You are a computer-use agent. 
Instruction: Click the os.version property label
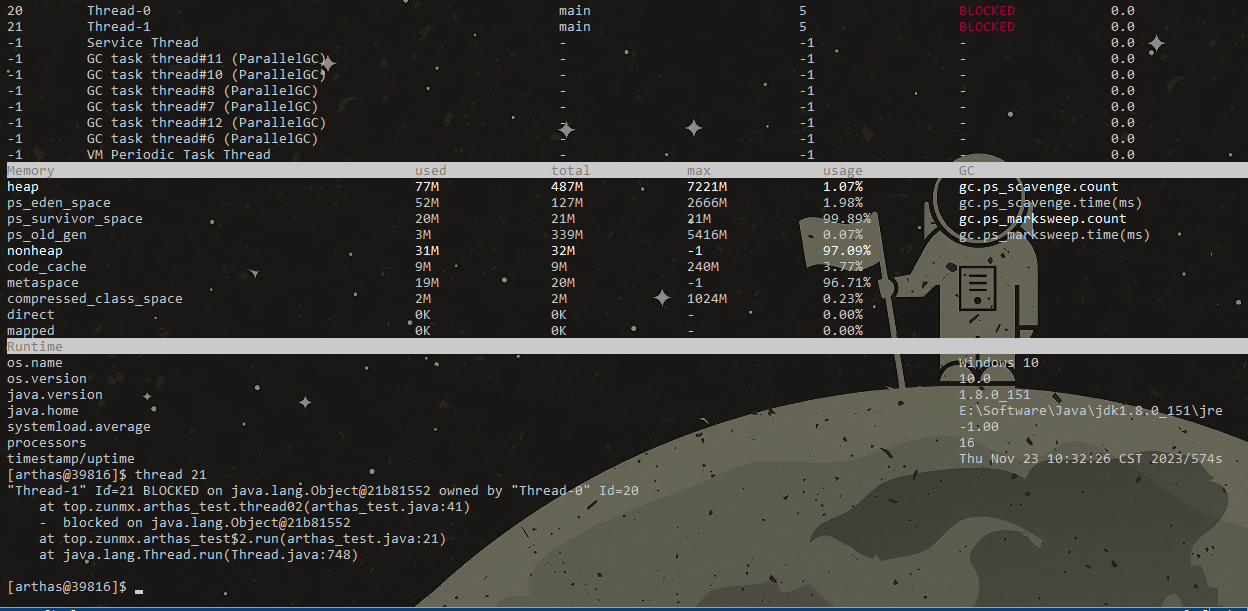point(47,379)
